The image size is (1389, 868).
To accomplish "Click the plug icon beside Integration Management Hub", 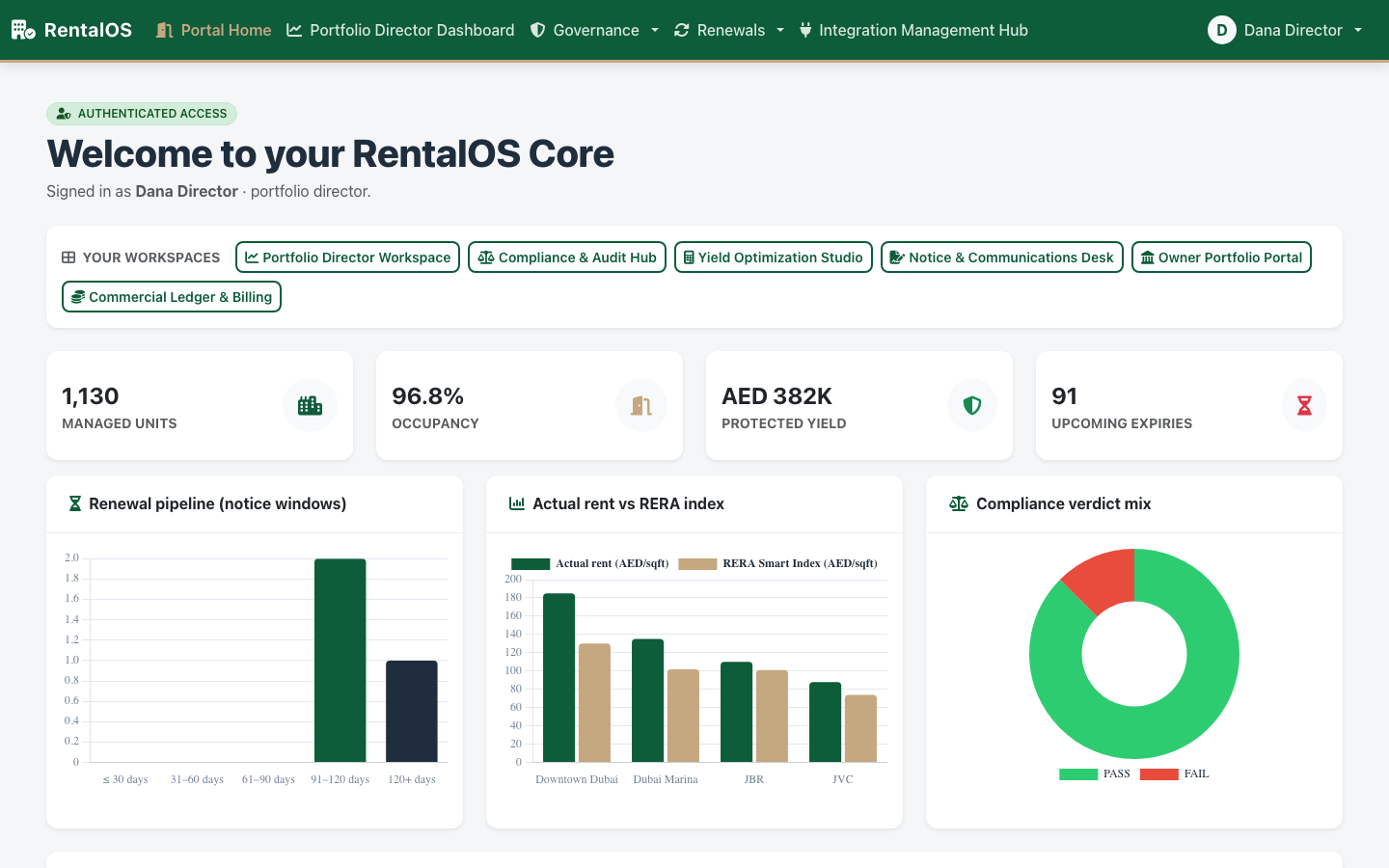I will tap(805, 30).
